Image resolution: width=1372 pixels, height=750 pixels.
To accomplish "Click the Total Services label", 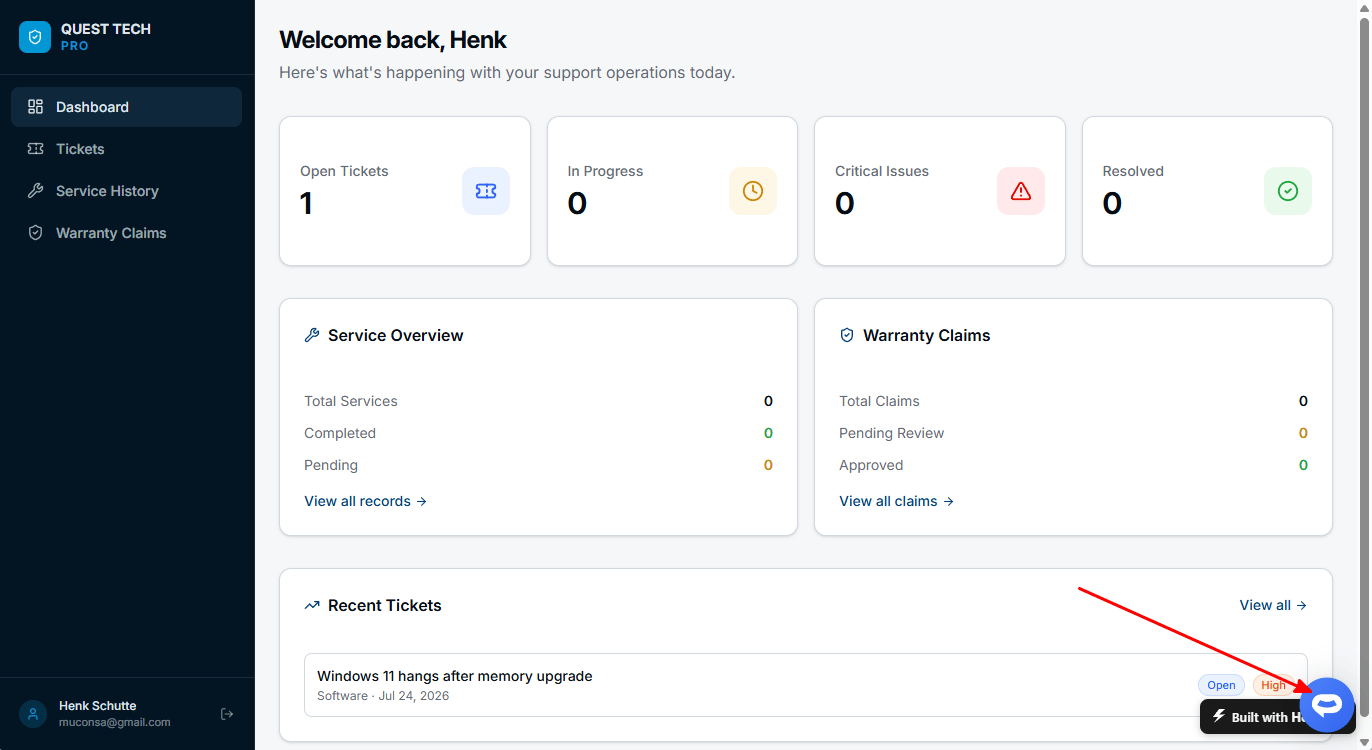I will pyautogui.click(x=350, y=401).
